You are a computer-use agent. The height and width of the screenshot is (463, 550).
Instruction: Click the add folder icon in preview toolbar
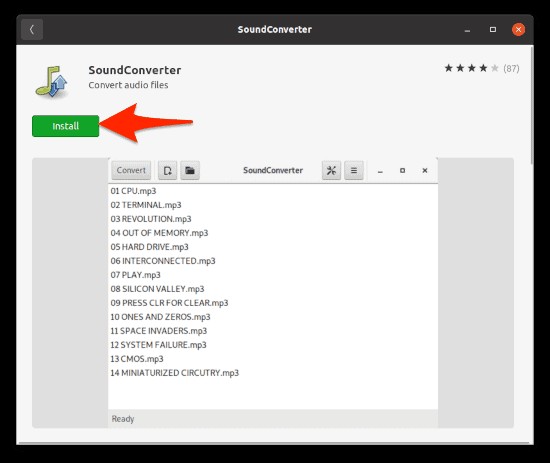point(190,170)
